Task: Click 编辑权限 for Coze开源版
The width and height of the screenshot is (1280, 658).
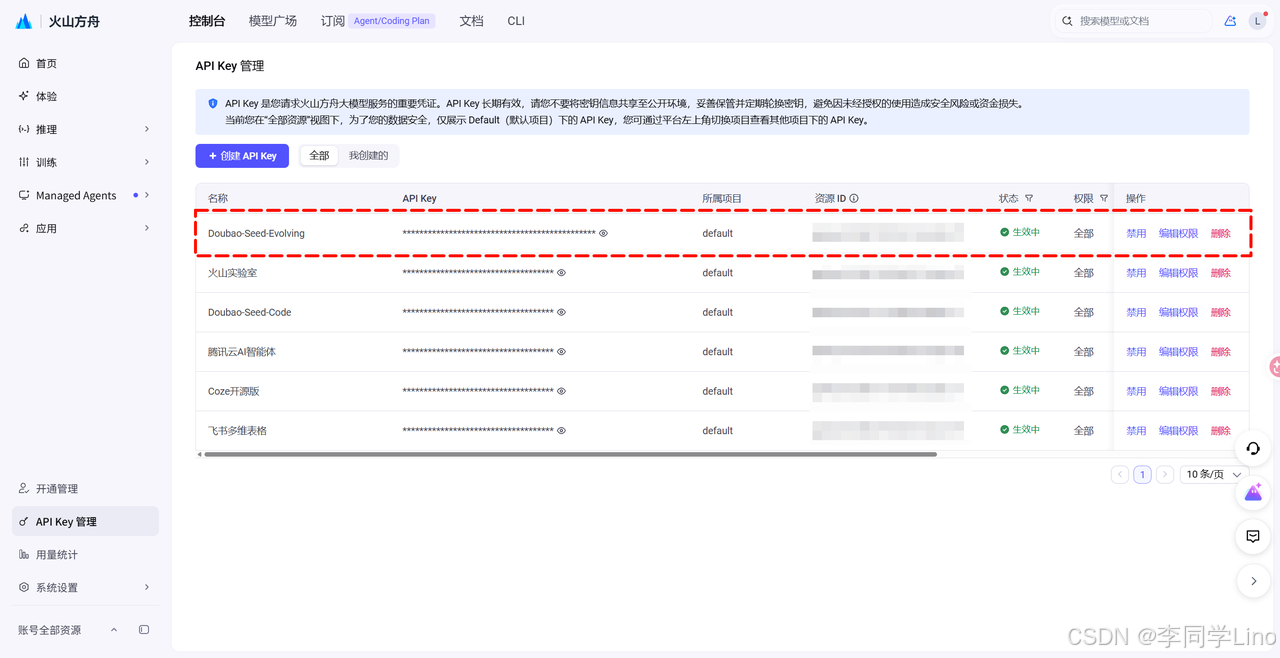Action: 1178,391
